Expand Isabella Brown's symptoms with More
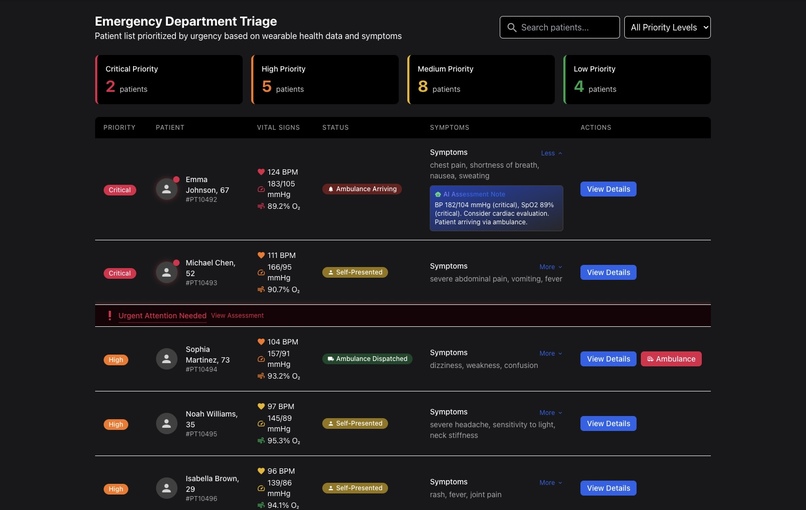The image size is (806, 510). click(551, 483)
